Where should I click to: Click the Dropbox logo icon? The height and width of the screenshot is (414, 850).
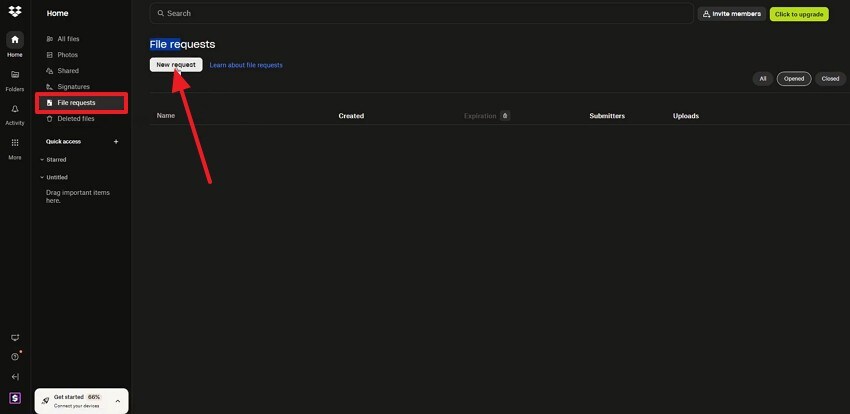pos(15,11)
